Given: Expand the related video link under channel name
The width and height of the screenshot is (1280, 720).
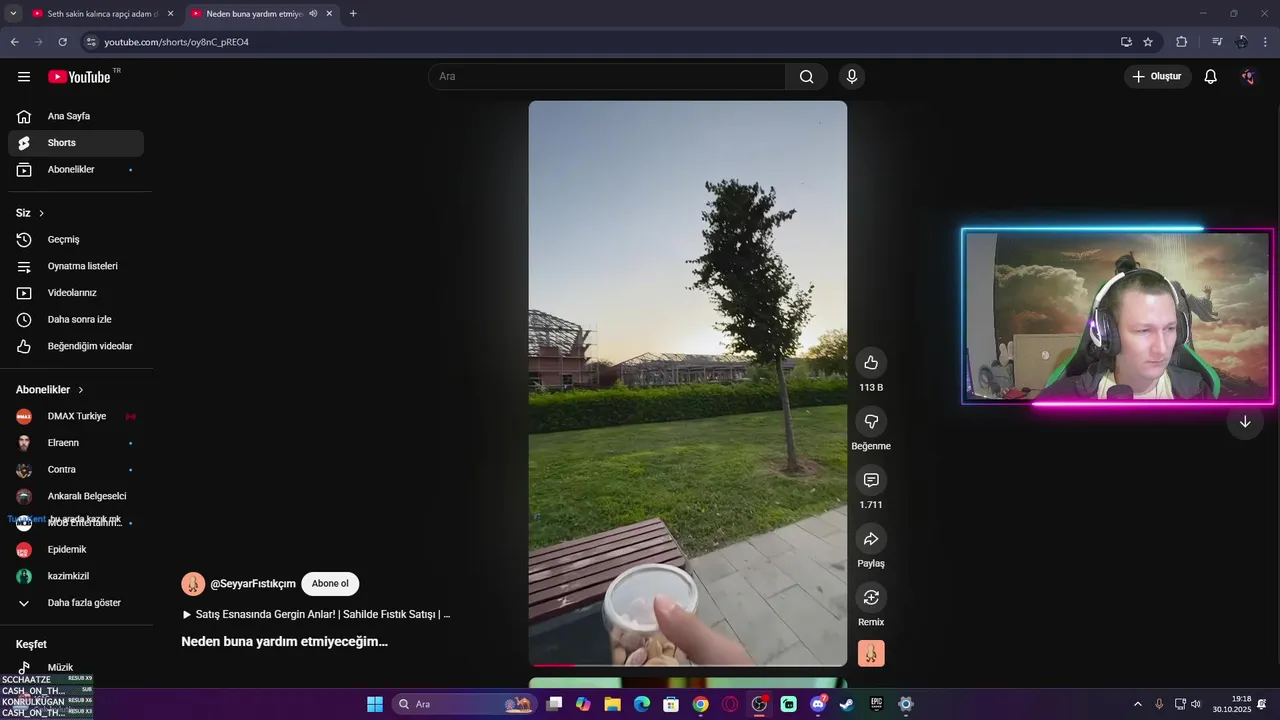Looking at the screenshot, I should (316, 615).
